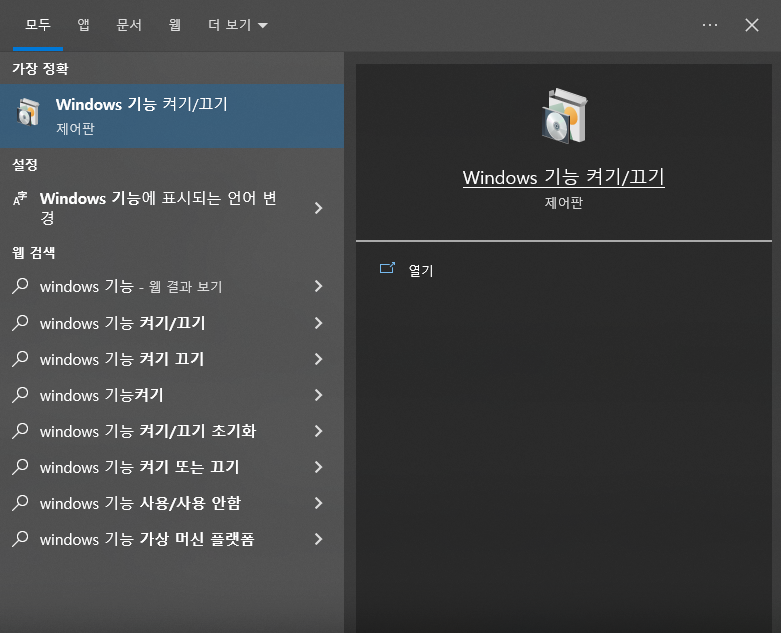
Task: Select web suggestion windows 기능 켜기/끄기
Action: click(x=172, y=323)
